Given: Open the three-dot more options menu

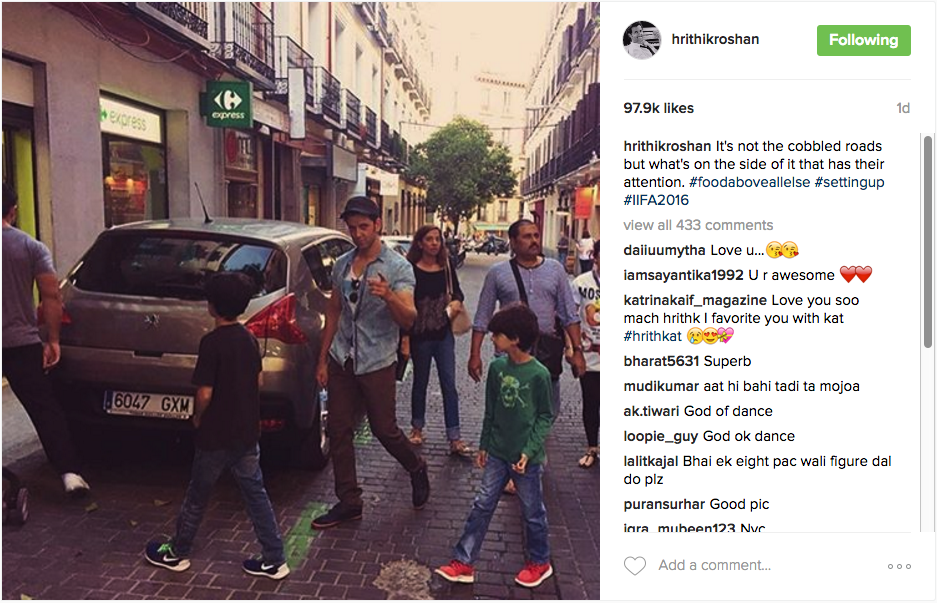Looking at the screenshot, I should click(x=899, y=566).
